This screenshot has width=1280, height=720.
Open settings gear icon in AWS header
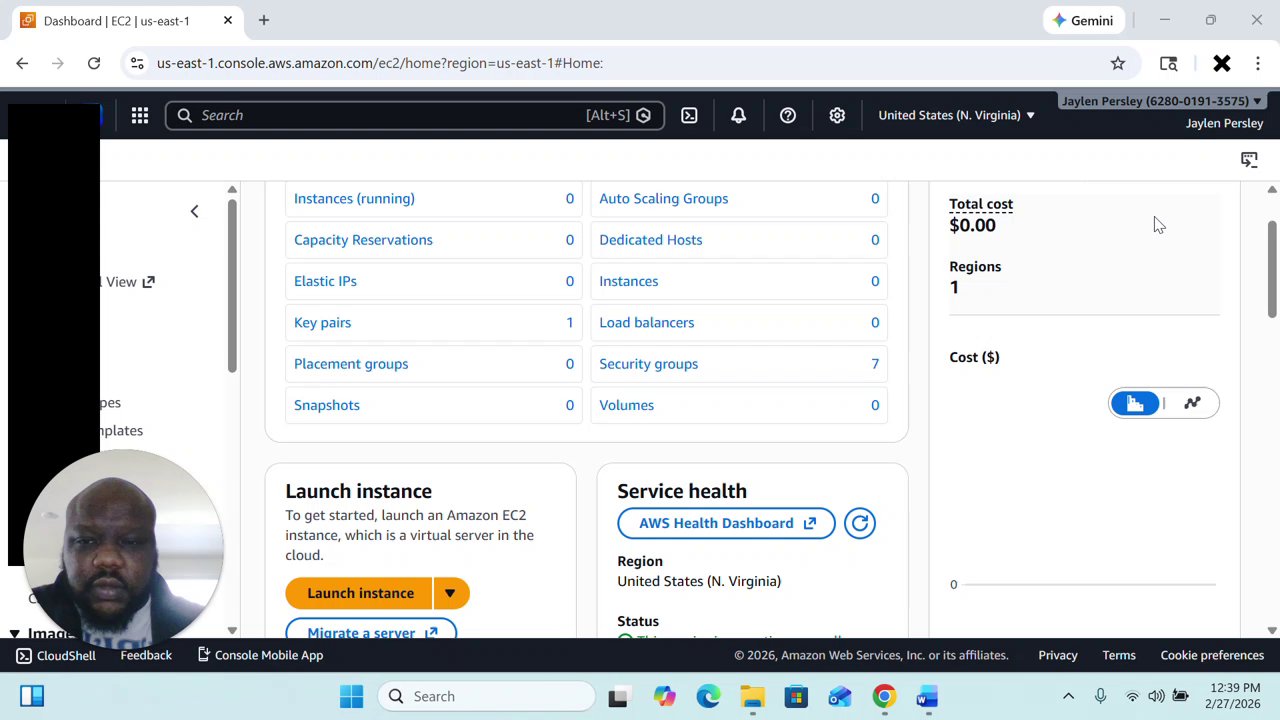point(837,115)
